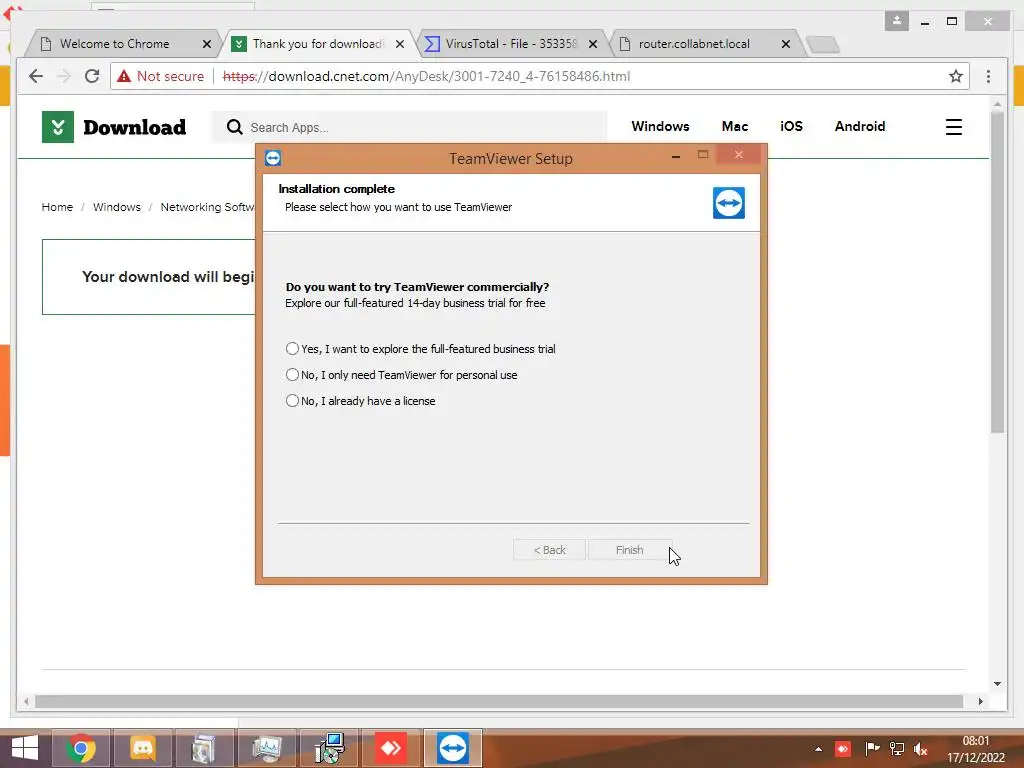The image size is (1024, 768).
Task: Click the Chrome profile user icon
Action: 897,21
